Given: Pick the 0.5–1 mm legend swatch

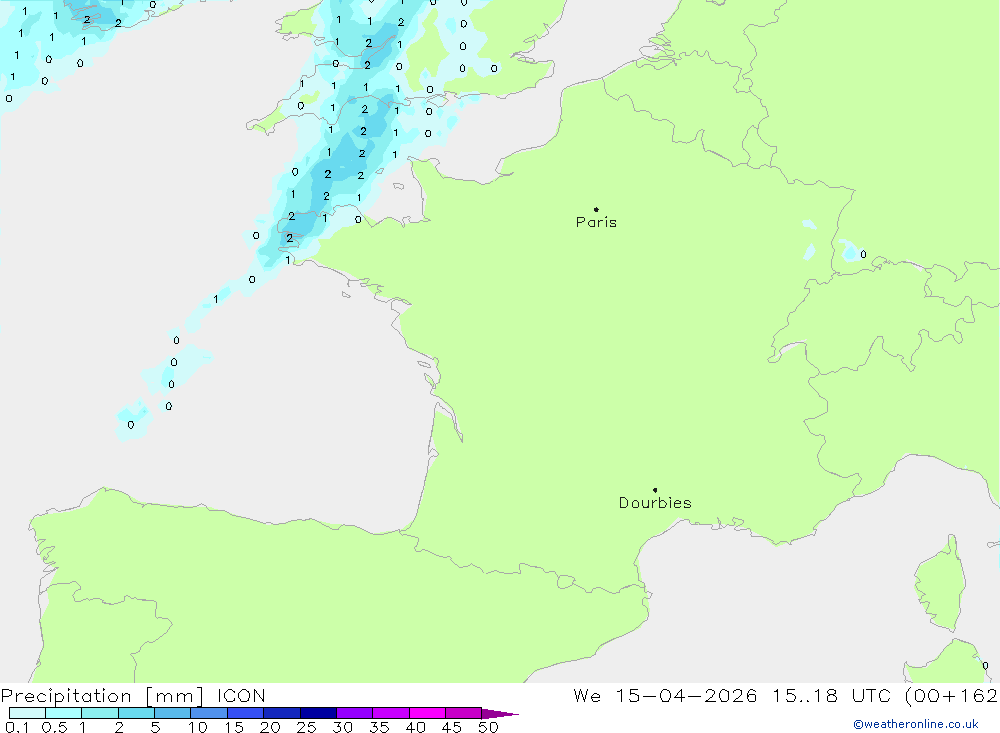Looking at the screenshot, I should click(x=64, y=713).
